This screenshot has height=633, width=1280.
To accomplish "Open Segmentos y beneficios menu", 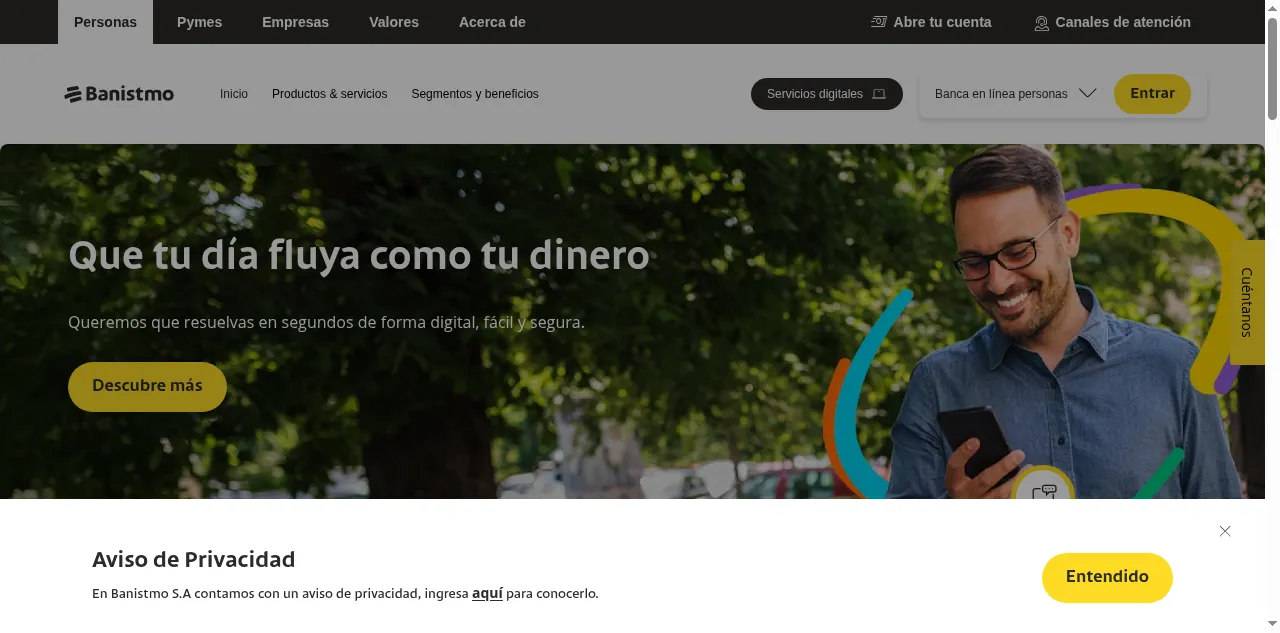I will pos(475,94).
